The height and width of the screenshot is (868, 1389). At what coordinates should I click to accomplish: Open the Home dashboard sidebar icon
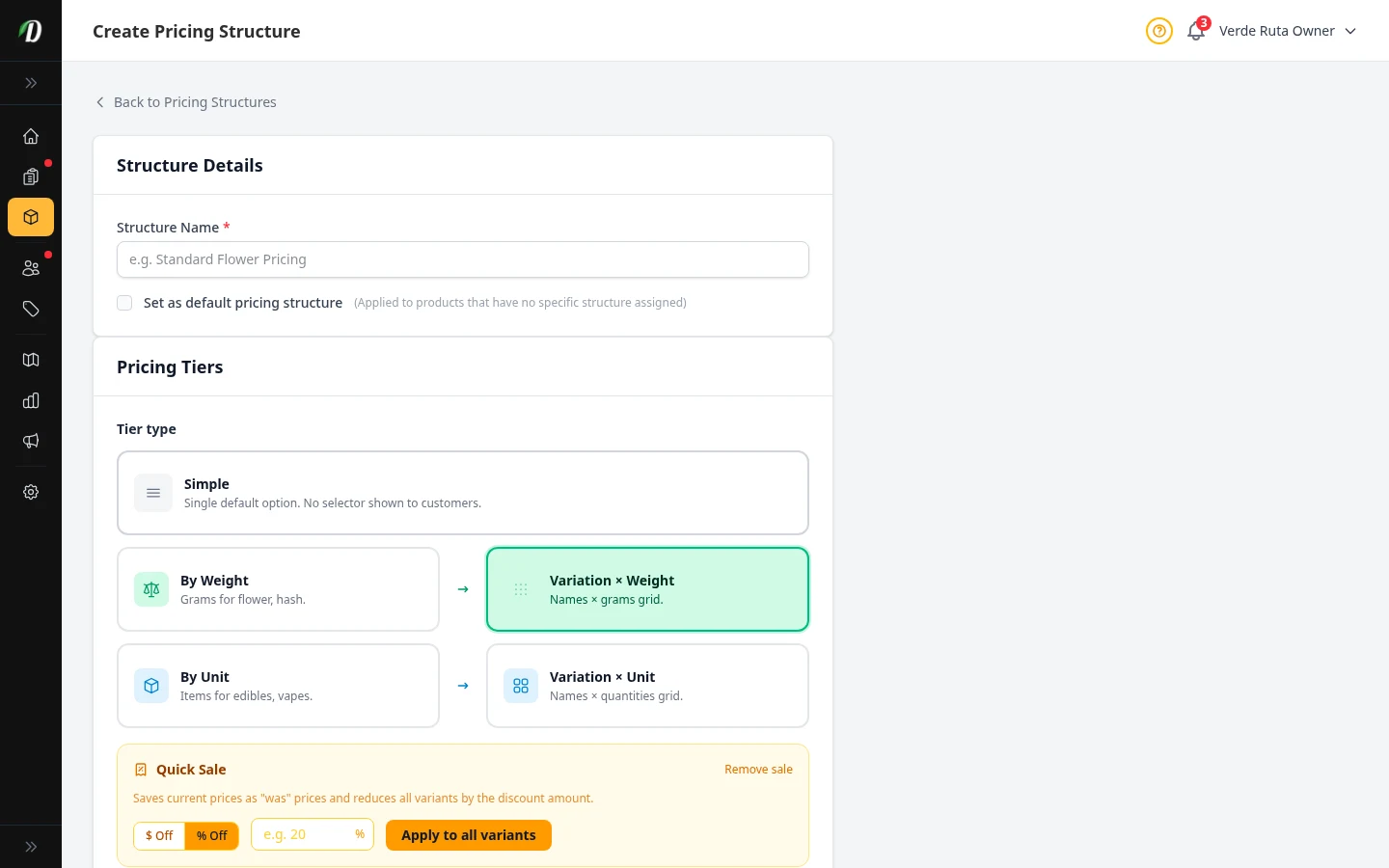pos(31,136)
